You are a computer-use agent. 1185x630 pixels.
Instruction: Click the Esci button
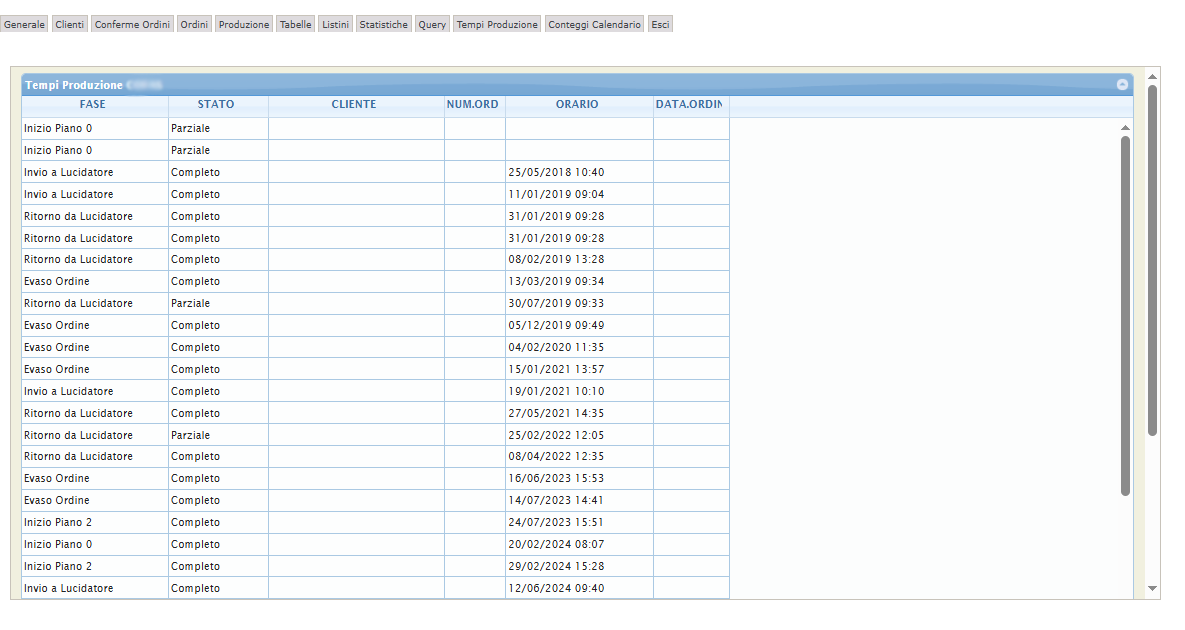click(661, 24)
